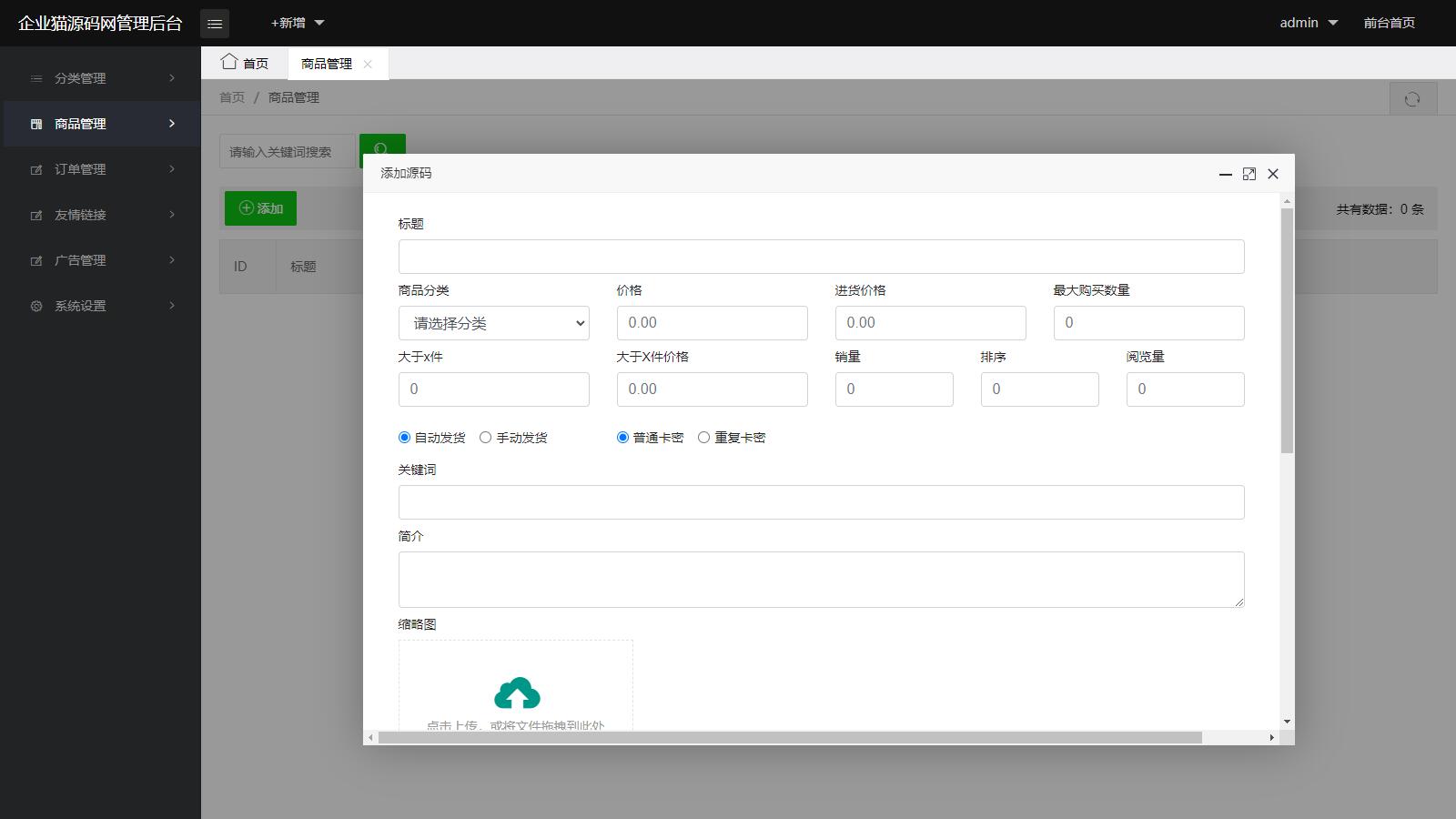Click inside the 标题 input field
The image size is (1456, 819).
click(x=820, y=256)
